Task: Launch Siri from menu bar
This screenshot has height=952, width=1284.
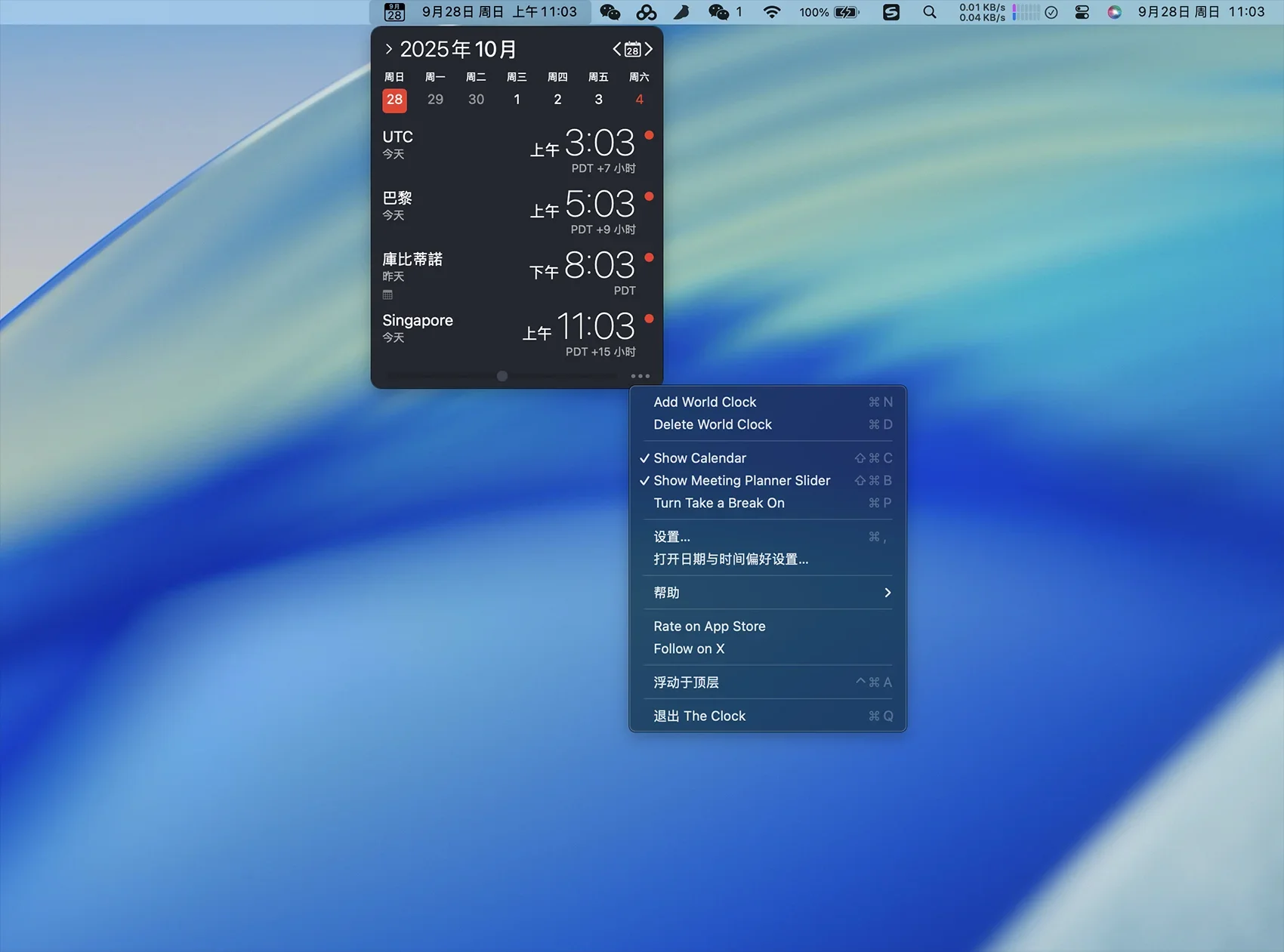Action: pos(1114,12)
